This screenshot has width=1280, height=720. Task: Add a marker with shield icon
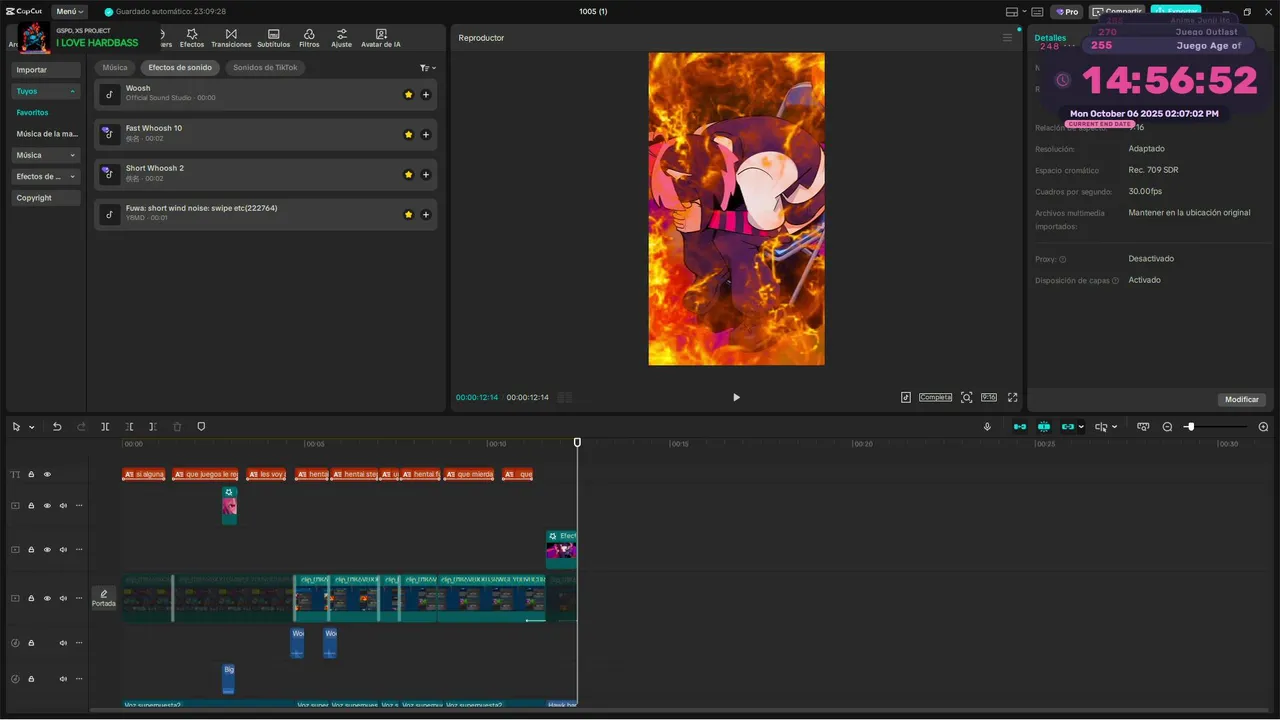(201, 427)
